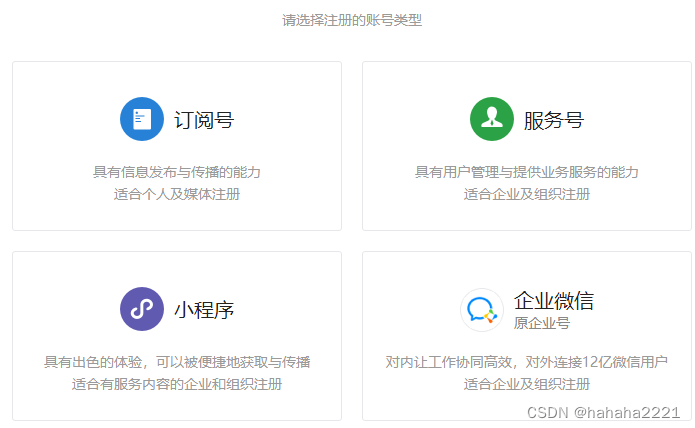Click 具有信息发布与传播的能力 description
This screenshot has width=695, height=428.
[177, 172]
